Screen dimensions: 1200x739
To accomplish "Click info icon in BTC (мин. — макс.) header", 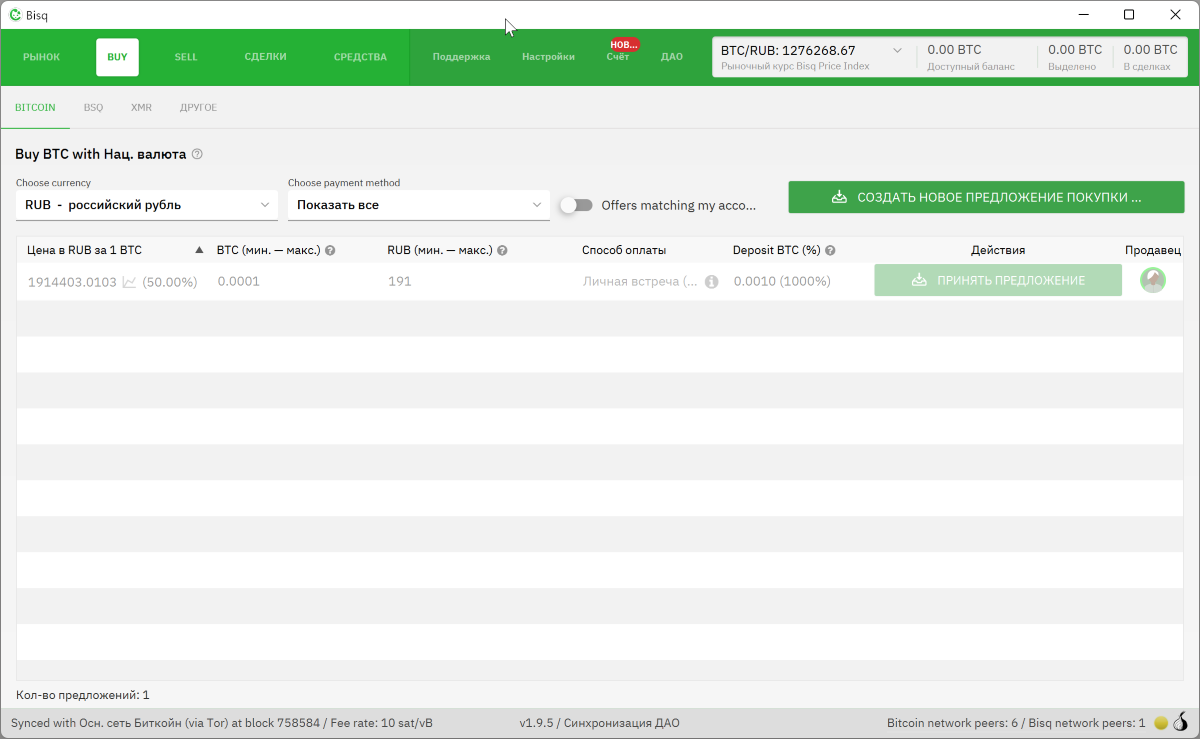I will coord(330,251).
